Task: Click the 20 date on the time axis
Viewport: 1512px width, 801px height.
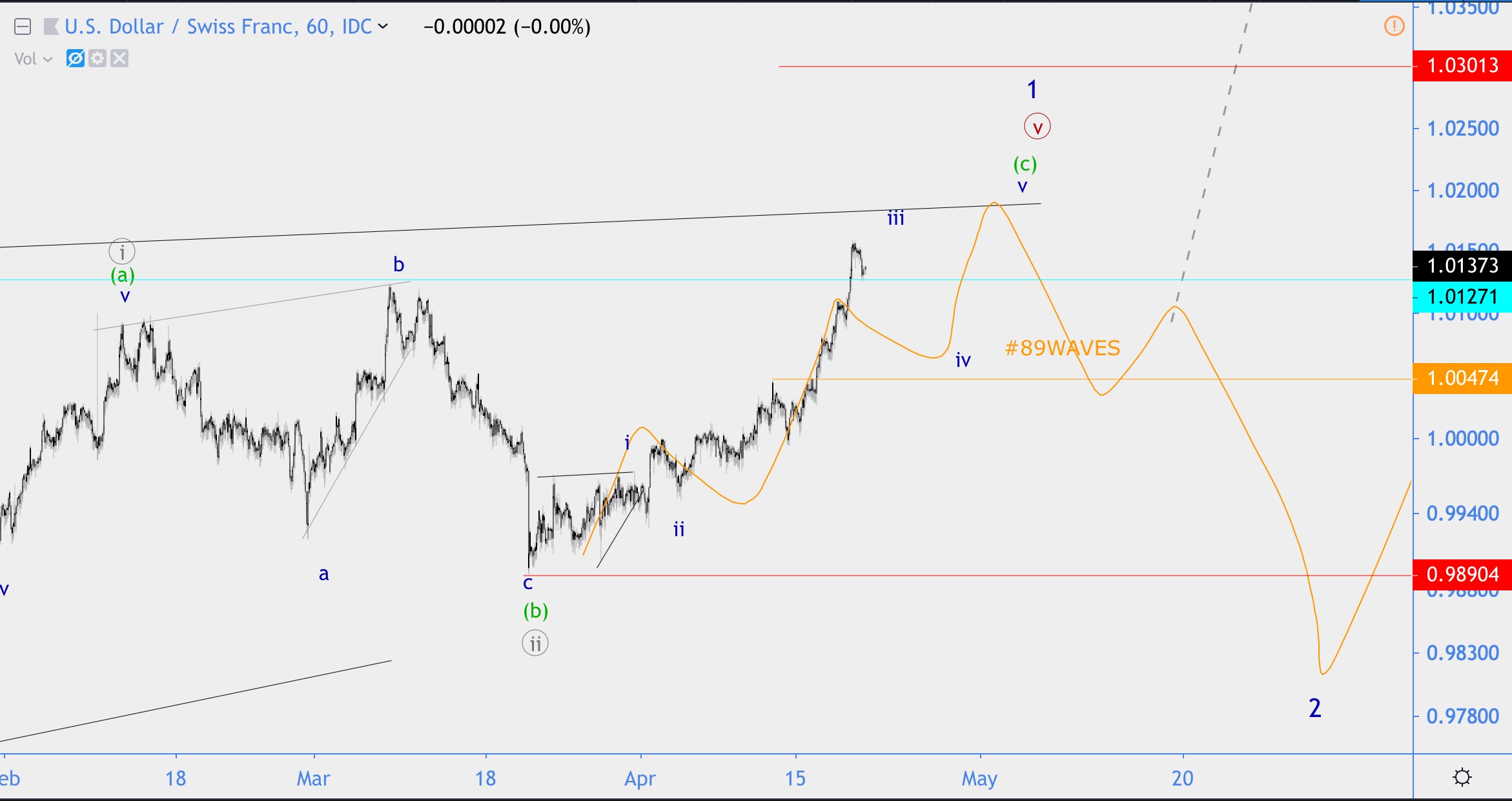Action: [x=1183, y=778]
